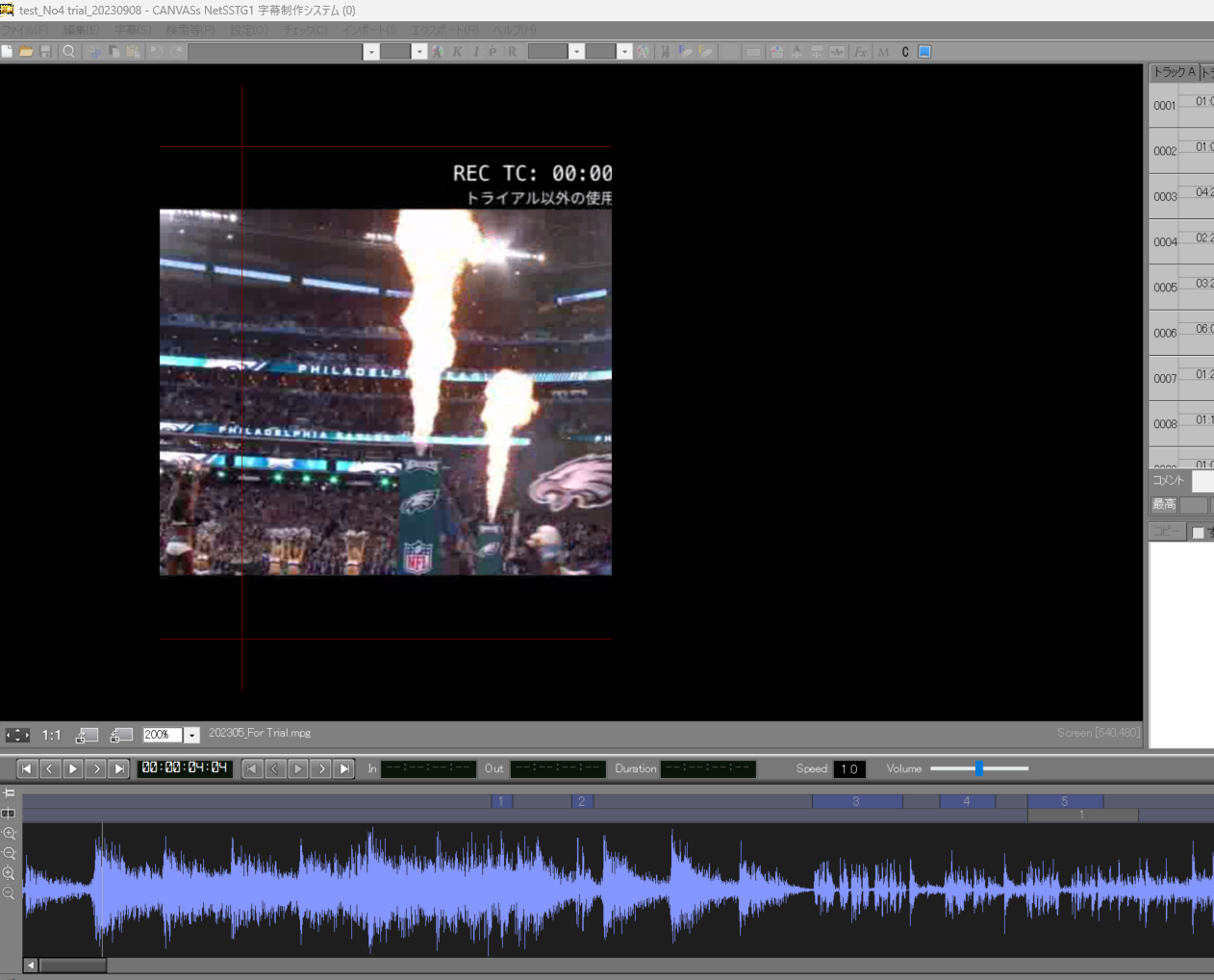
Task: Click the Fx effects icon
Action: pos(861,52)
